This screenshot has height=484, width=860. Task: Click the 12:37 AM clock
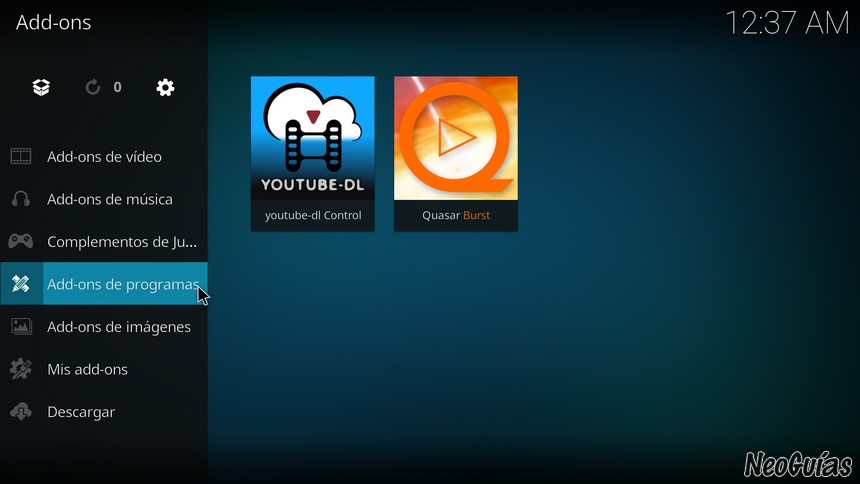[x=787, y=23]
